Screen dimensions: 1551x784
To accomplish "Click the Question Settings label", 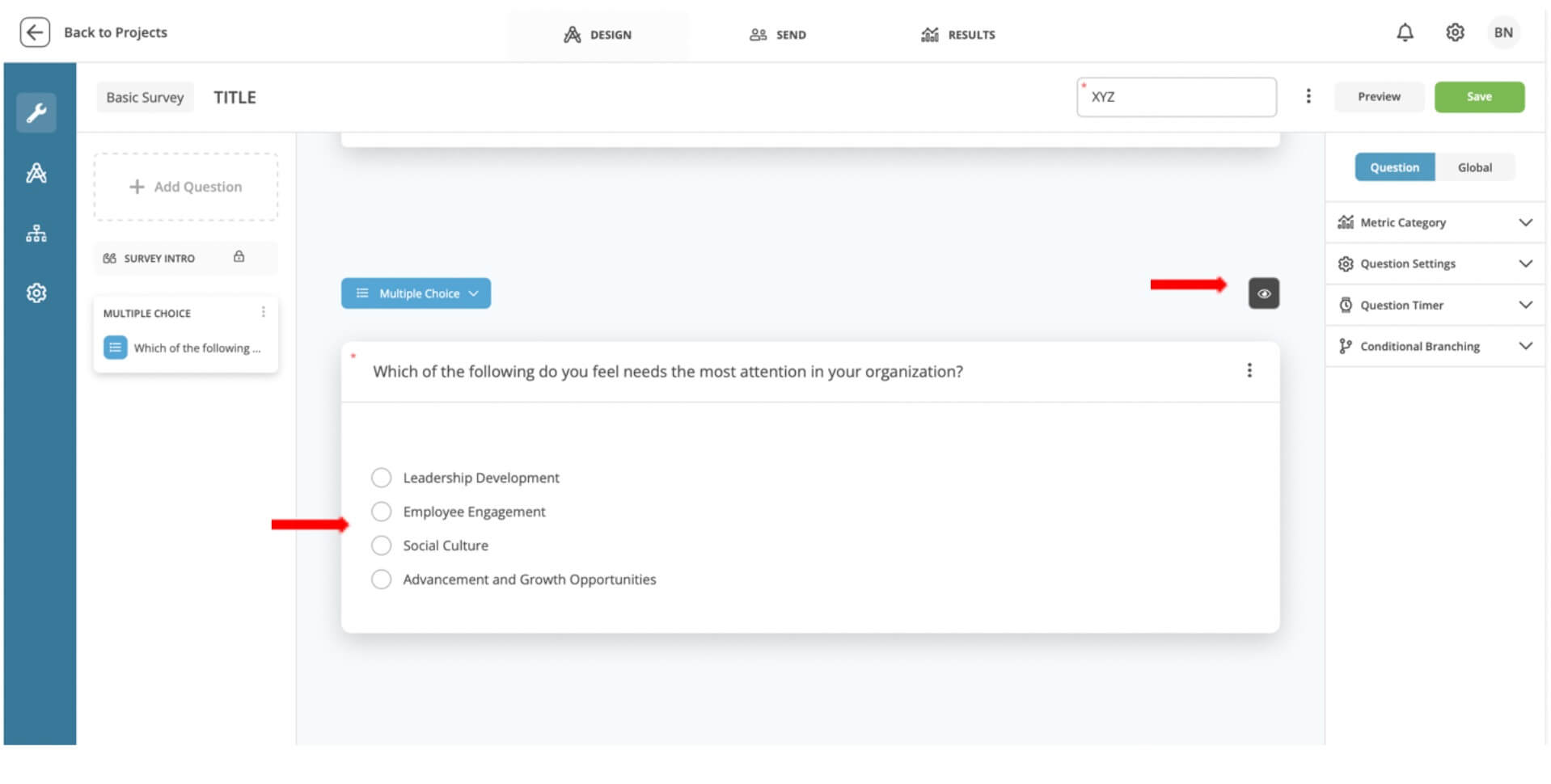I will point(1408,263).
